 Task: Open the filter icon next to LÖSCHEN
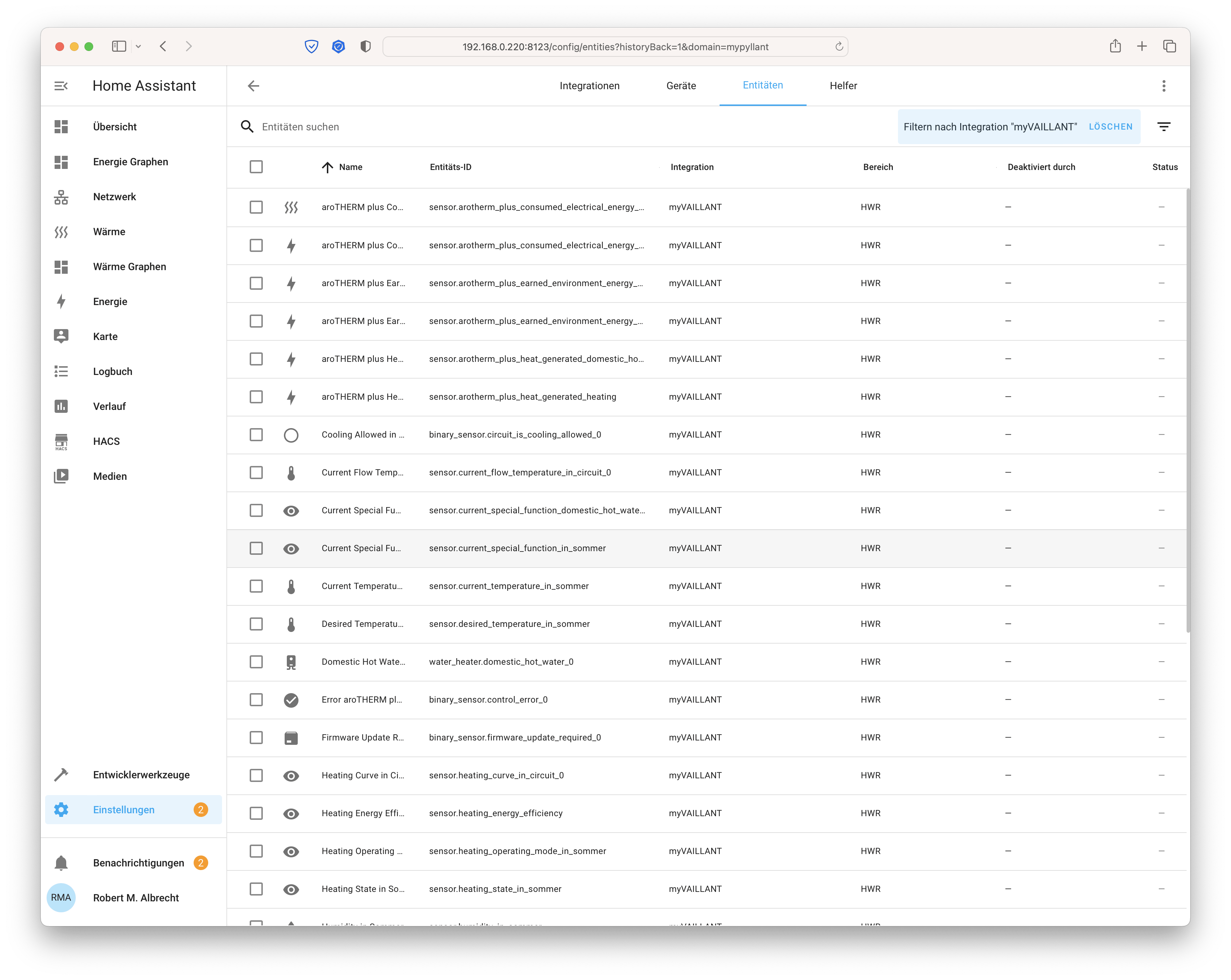point(1164,127)
